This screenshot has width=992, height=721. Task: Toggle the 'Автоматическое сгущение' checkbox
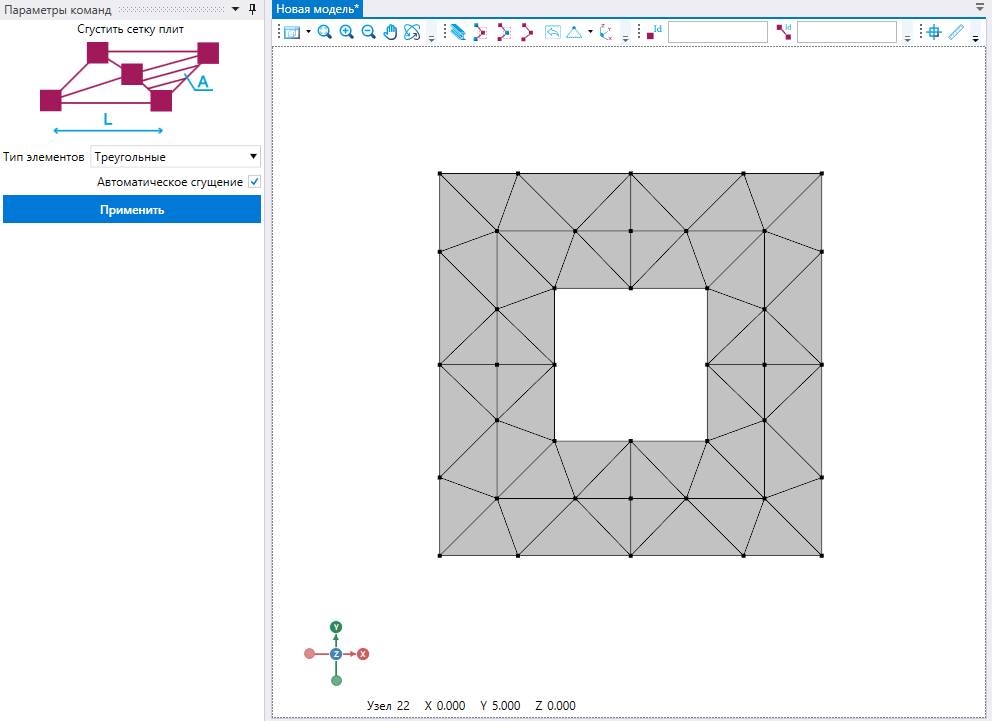(x=254, y=182)
